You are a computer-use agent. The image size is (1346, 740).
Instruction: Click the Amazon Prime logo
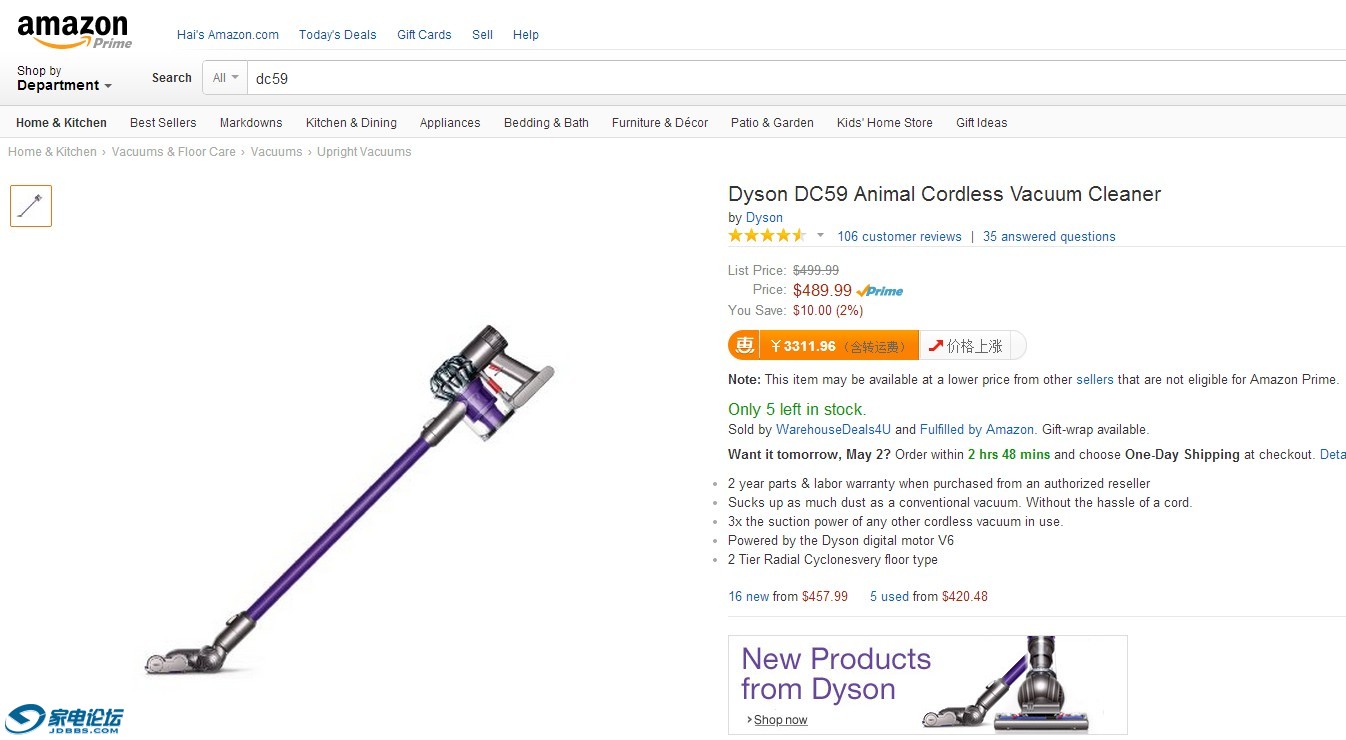(x=73, y=27)
